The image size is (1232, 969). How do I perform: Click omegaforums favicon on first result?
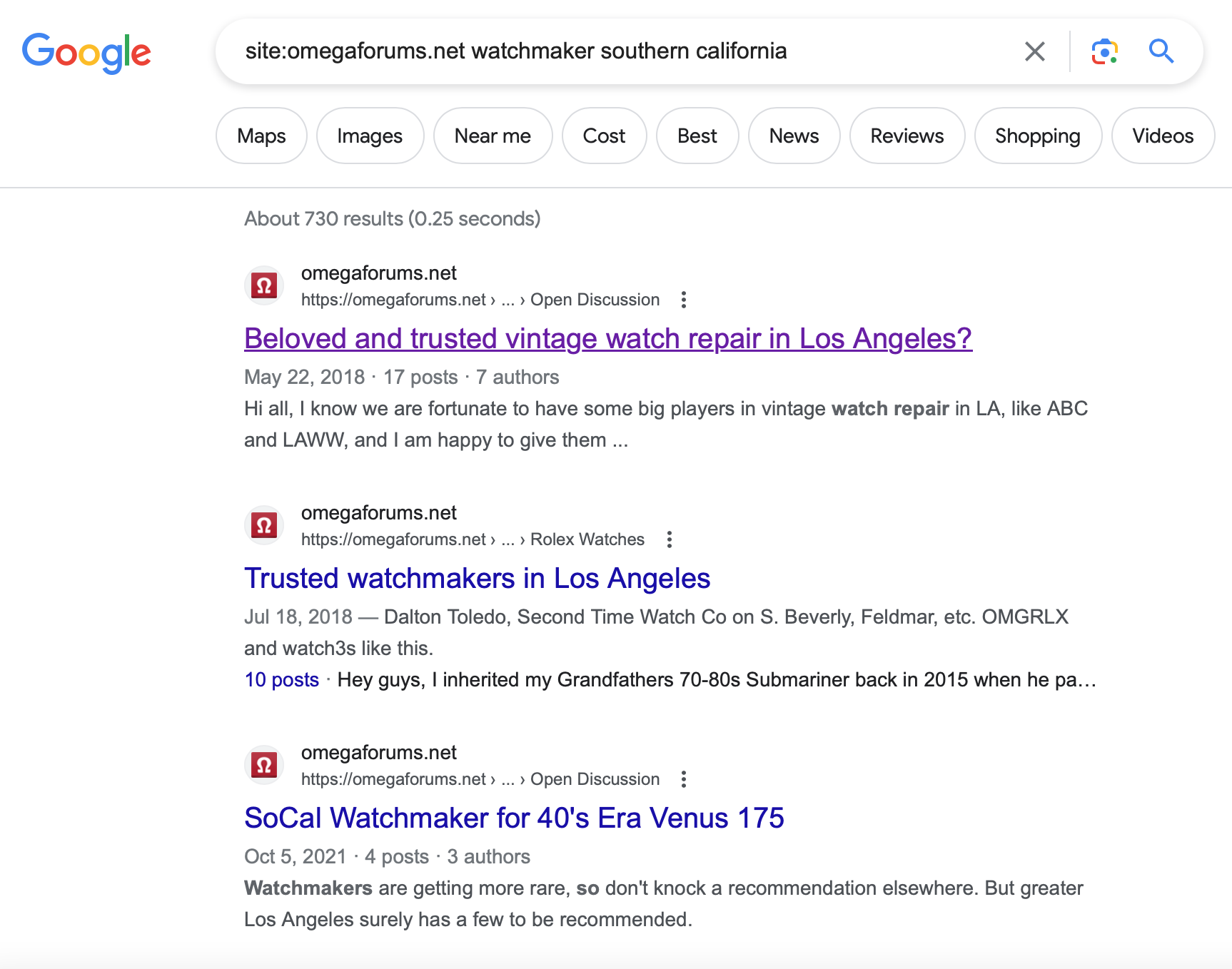265,286
